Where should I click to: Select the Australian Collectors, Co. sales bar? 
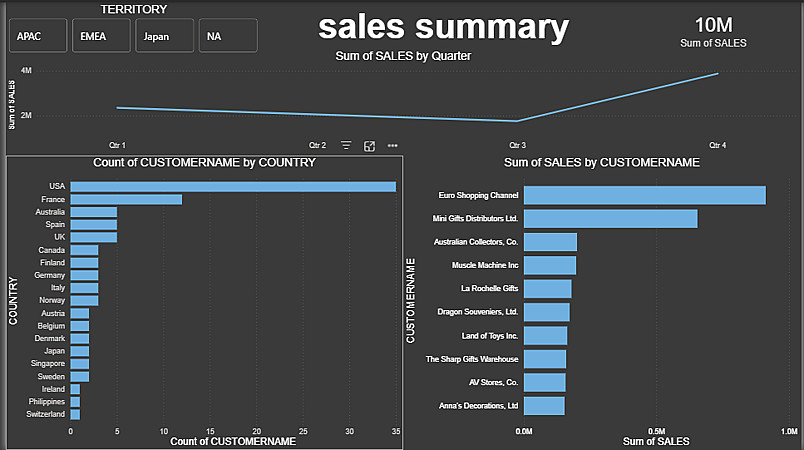(550, 242)
